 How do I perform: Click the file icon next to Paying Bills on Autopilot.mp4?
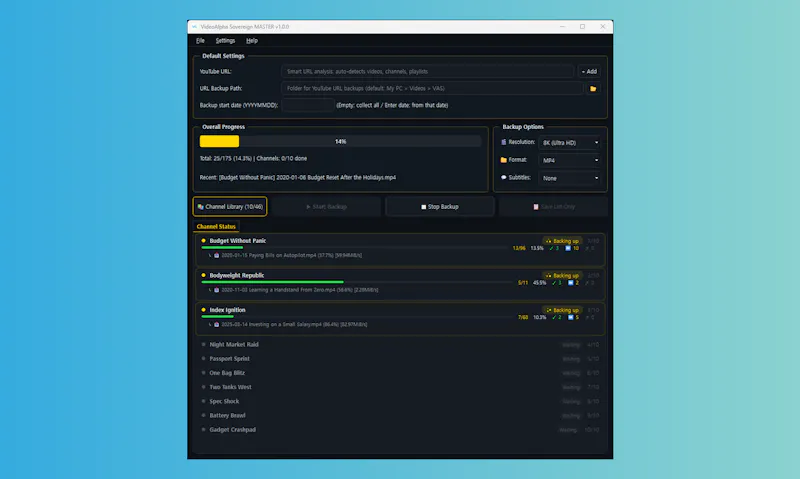[x=216, y=255]
